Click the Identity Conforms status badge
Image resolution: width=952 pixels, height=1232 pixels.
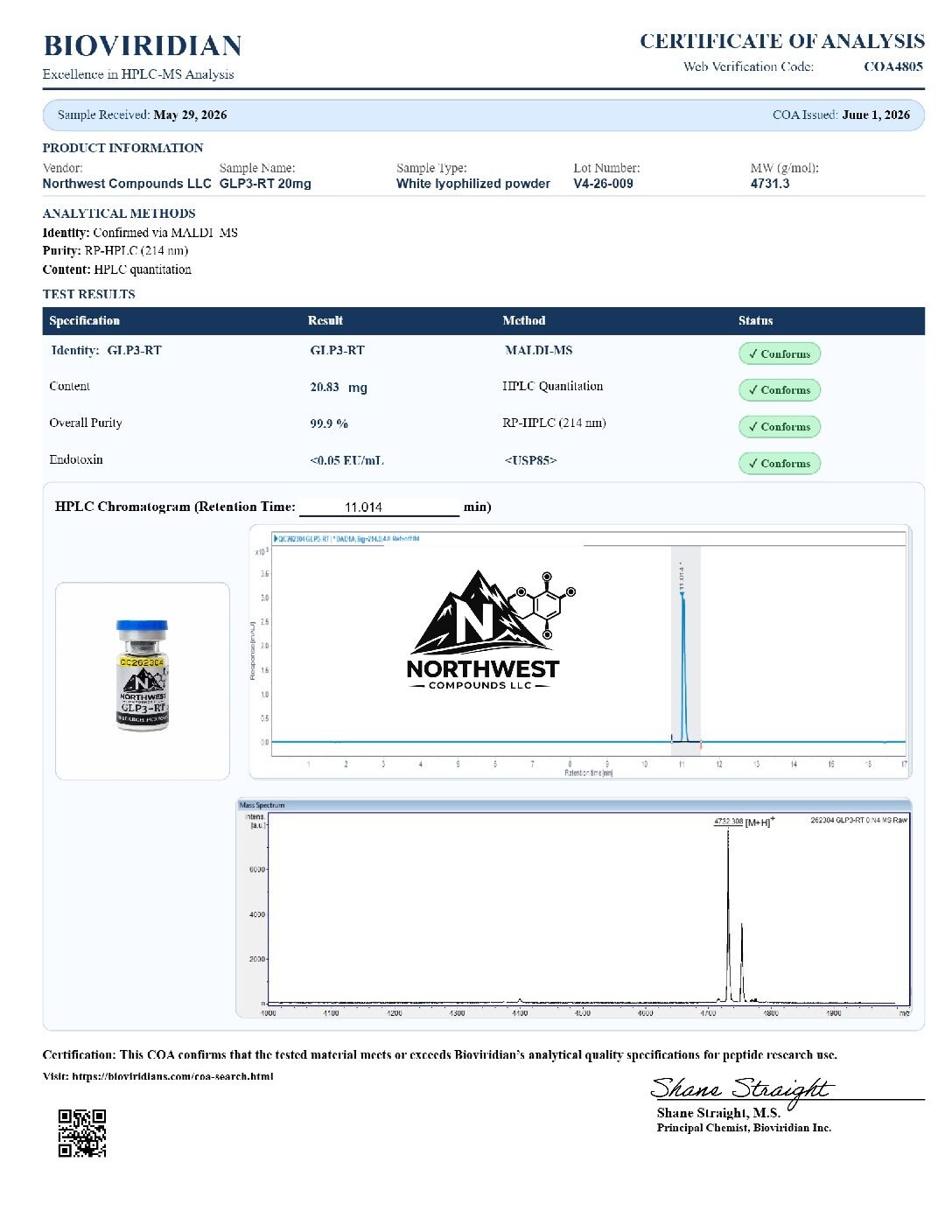[x=779, y=353]
